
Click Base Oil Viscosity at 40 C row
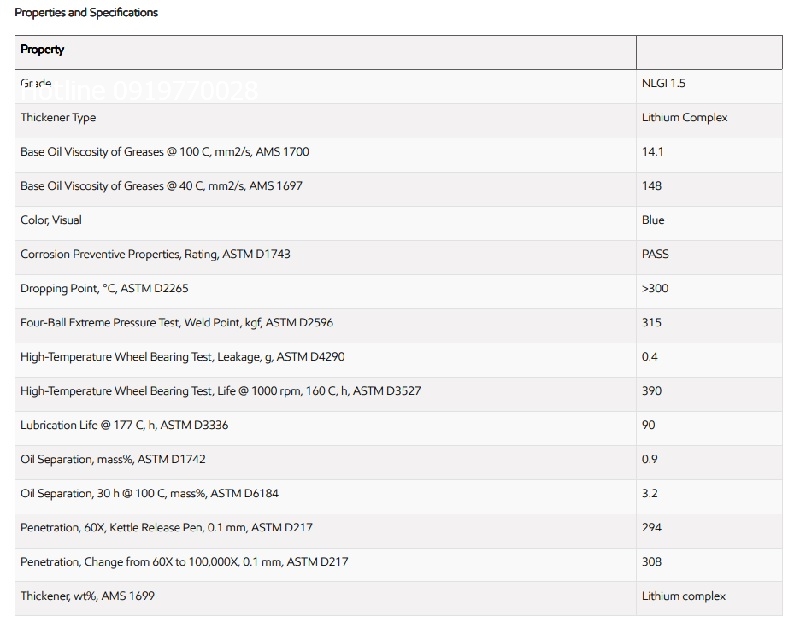click(161, 186)
